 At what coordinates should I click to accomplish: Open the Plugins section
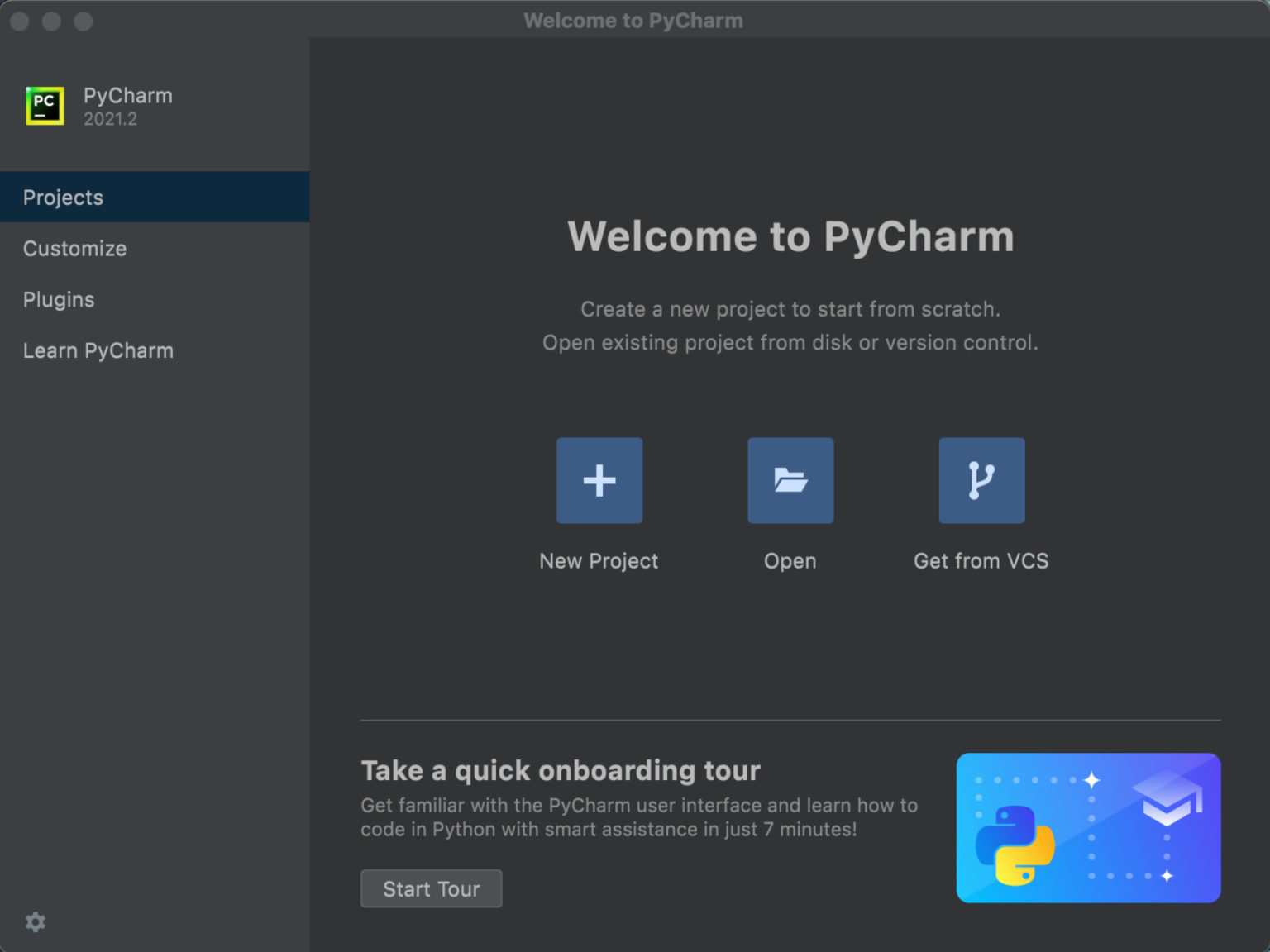click(x=59, y=299)
